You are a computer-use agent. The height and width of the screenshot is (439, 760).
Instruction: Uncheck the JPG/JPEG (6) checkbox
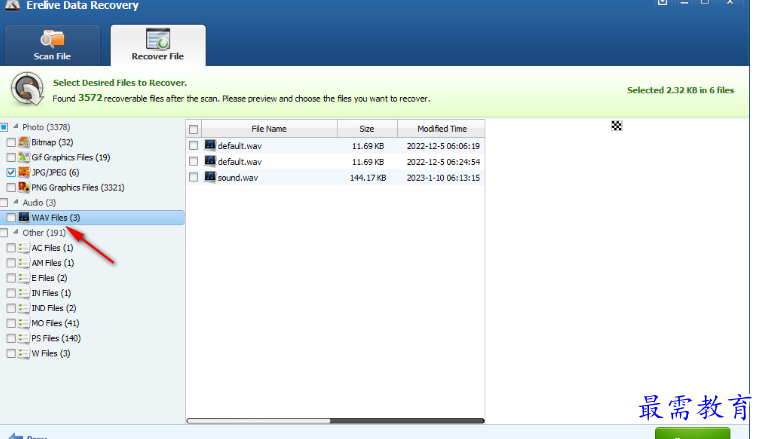11,172
